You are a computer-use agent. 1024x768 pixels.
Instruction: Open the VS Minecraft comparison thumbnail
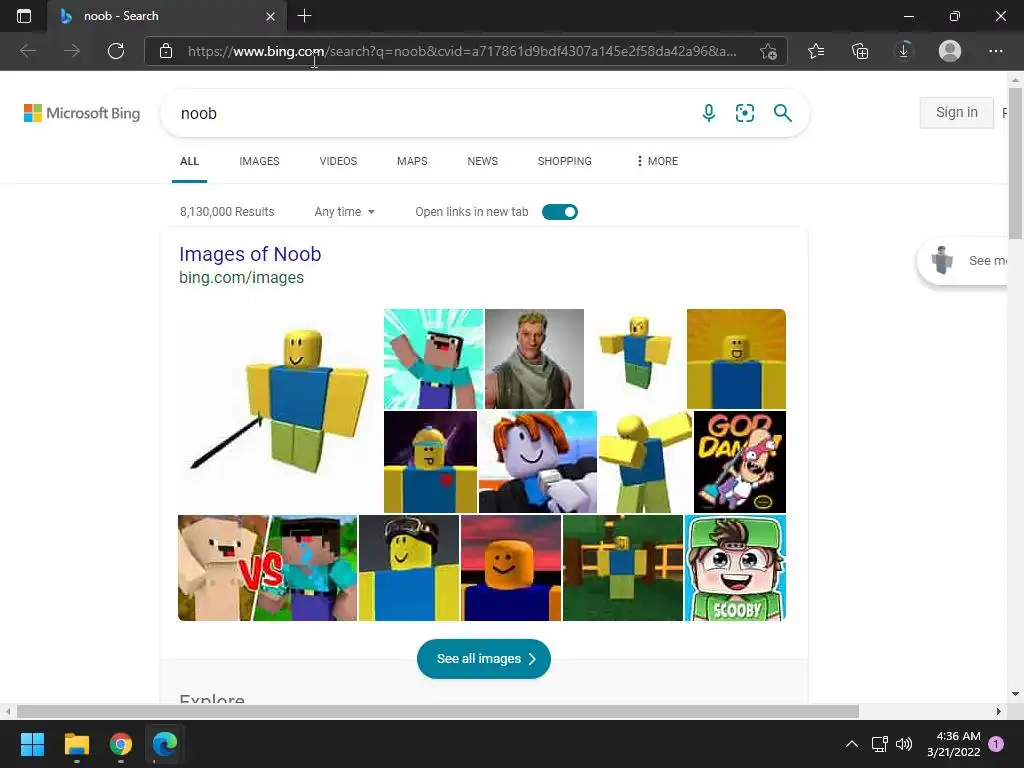268,568
